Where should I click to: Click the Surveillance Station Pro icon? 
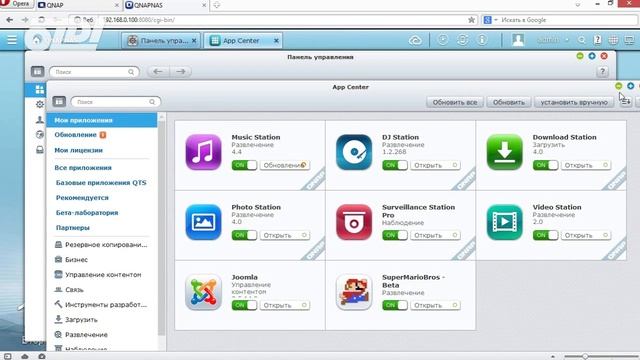354,222
